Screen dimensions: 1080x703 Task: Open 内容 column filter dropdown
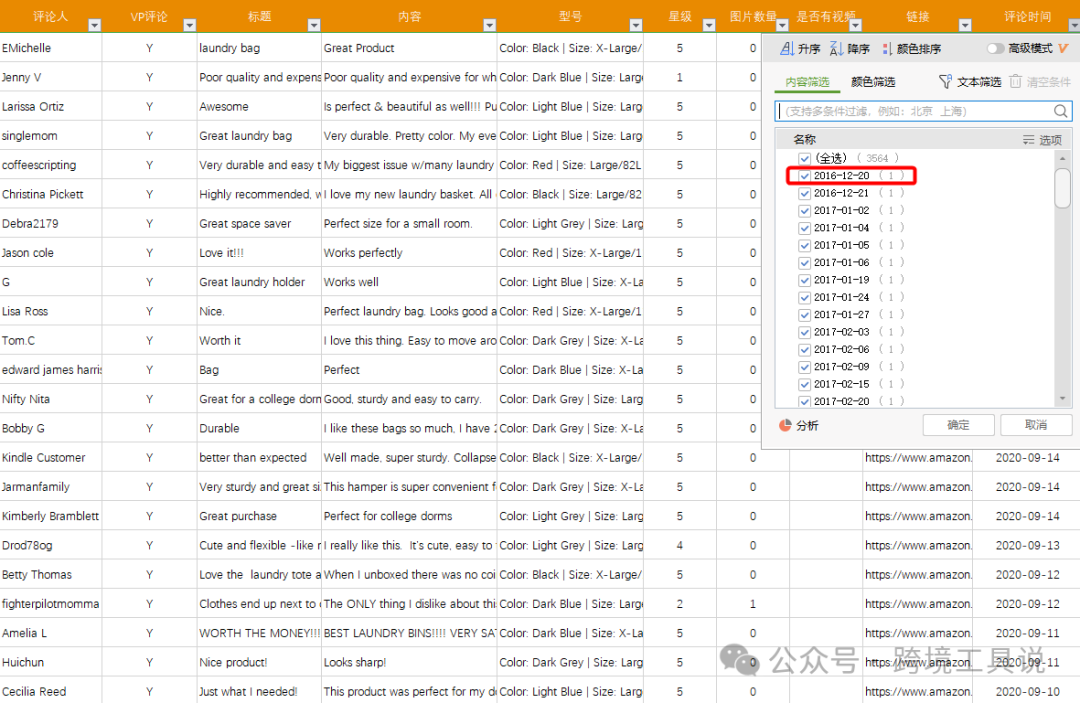pyautogui.click(x=490, y=25)
